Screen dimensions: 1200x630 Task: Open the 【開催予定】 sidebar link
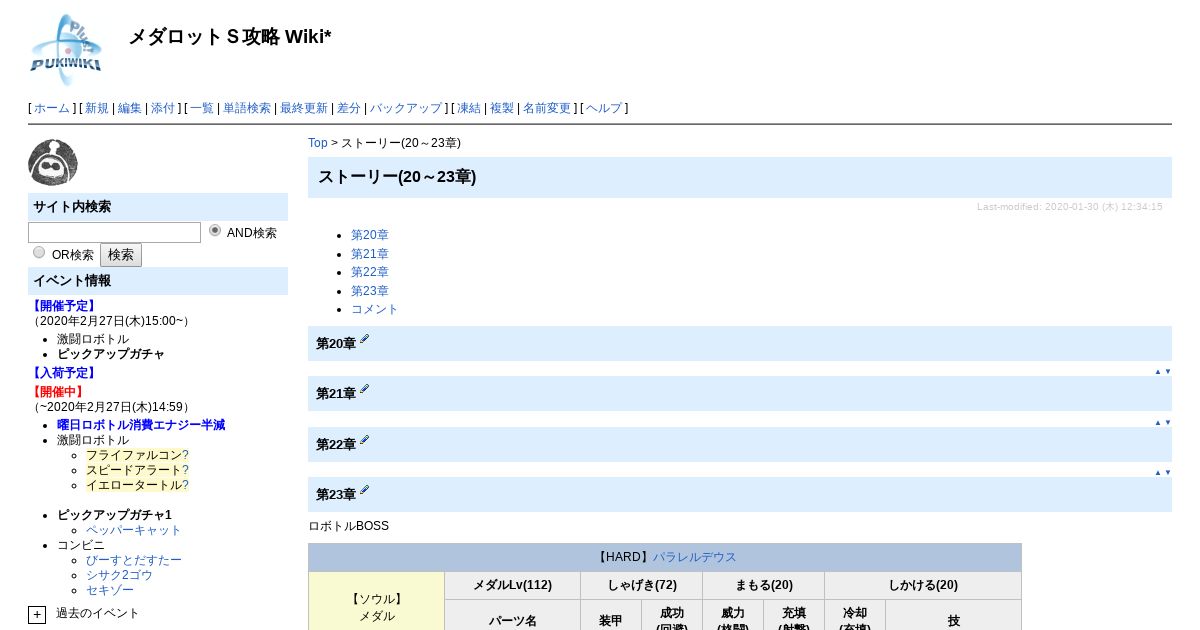point(64,306)
